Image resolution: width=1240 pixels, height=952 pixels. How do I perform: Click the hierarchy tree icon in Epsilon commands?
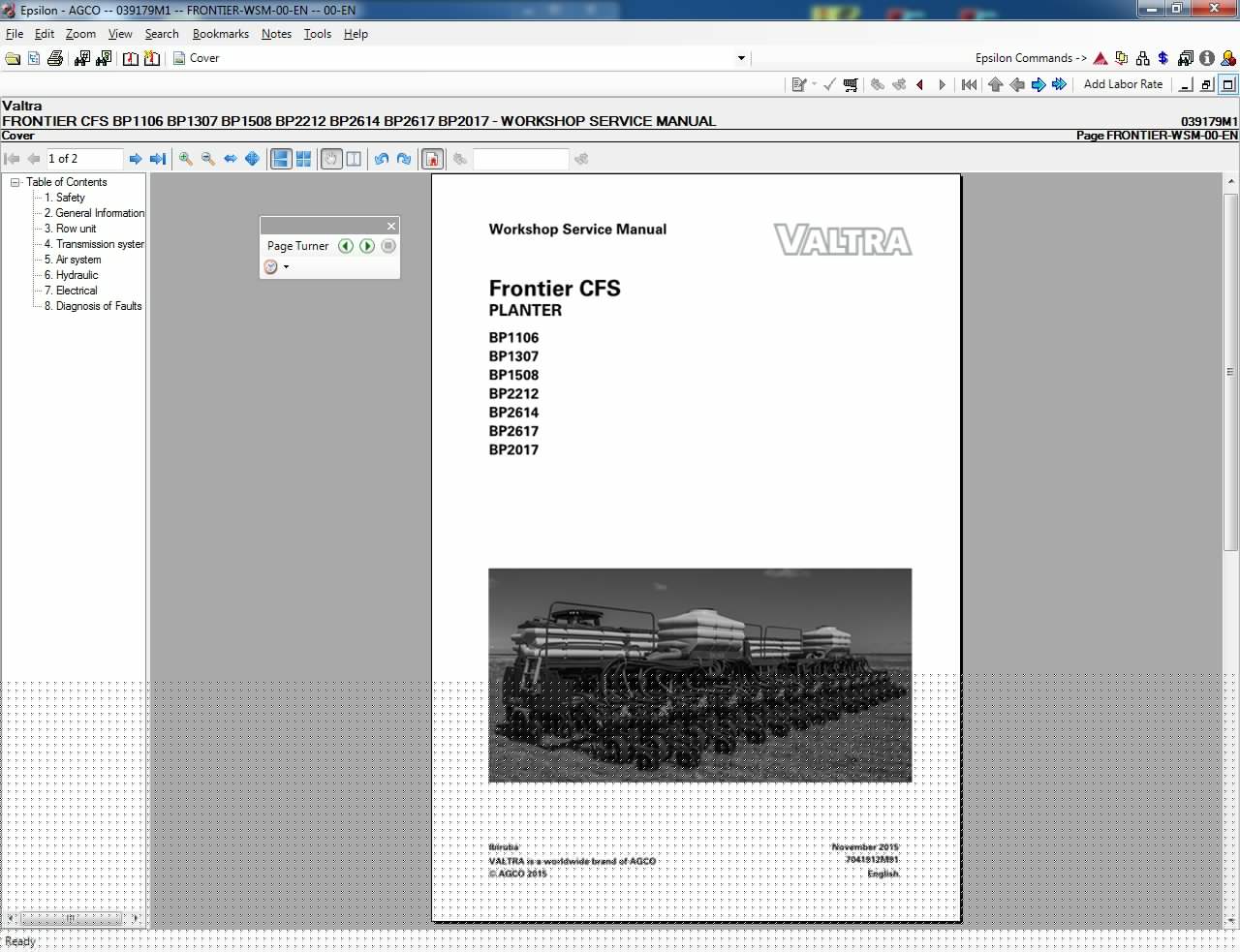(x=1143, y=58)
